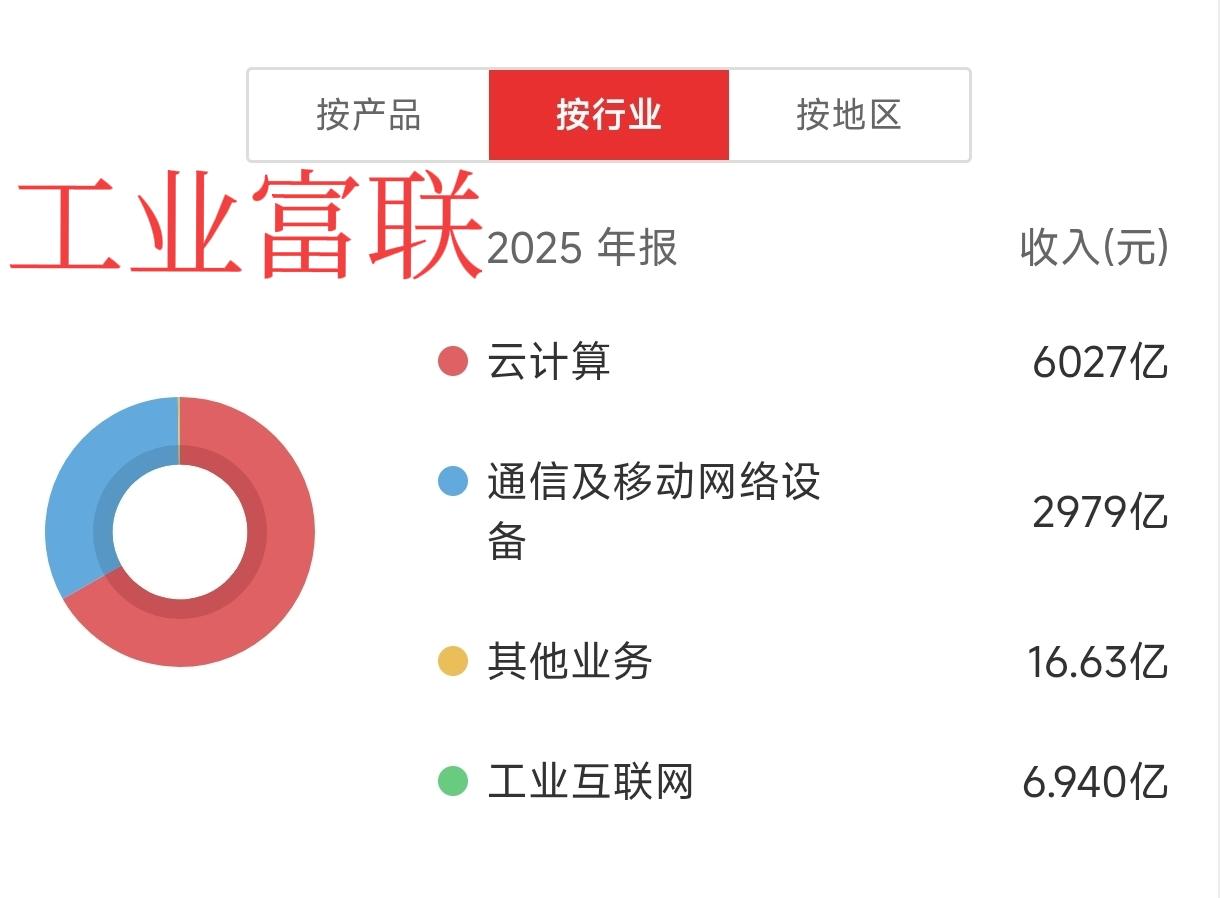Click the 6027亿 revenue value
This screenshot has width=1220, height=898.
(x=1100, y=361)
